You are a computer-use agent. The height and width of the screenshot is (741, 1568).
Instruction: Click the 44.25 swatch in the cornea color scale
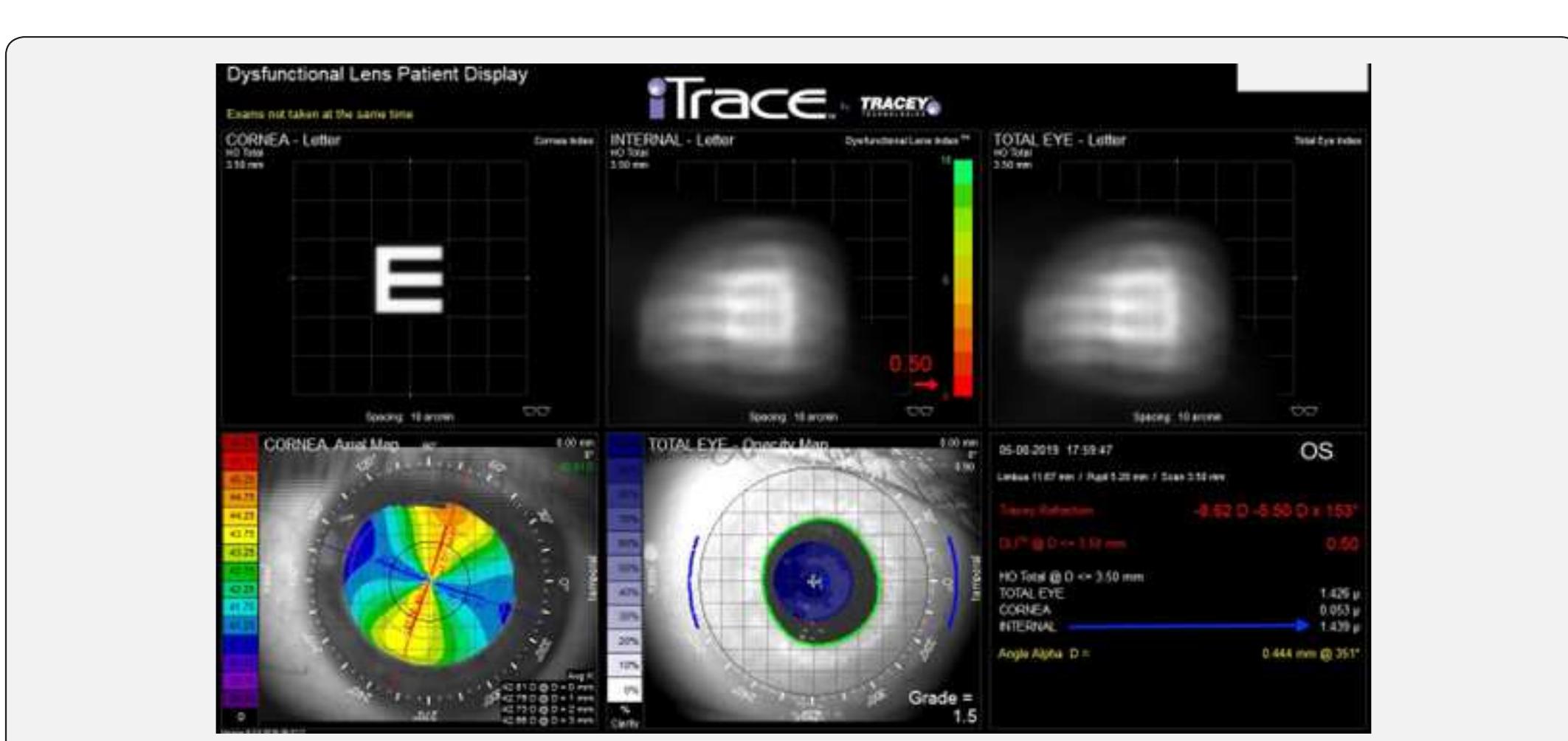pos(240,514)
